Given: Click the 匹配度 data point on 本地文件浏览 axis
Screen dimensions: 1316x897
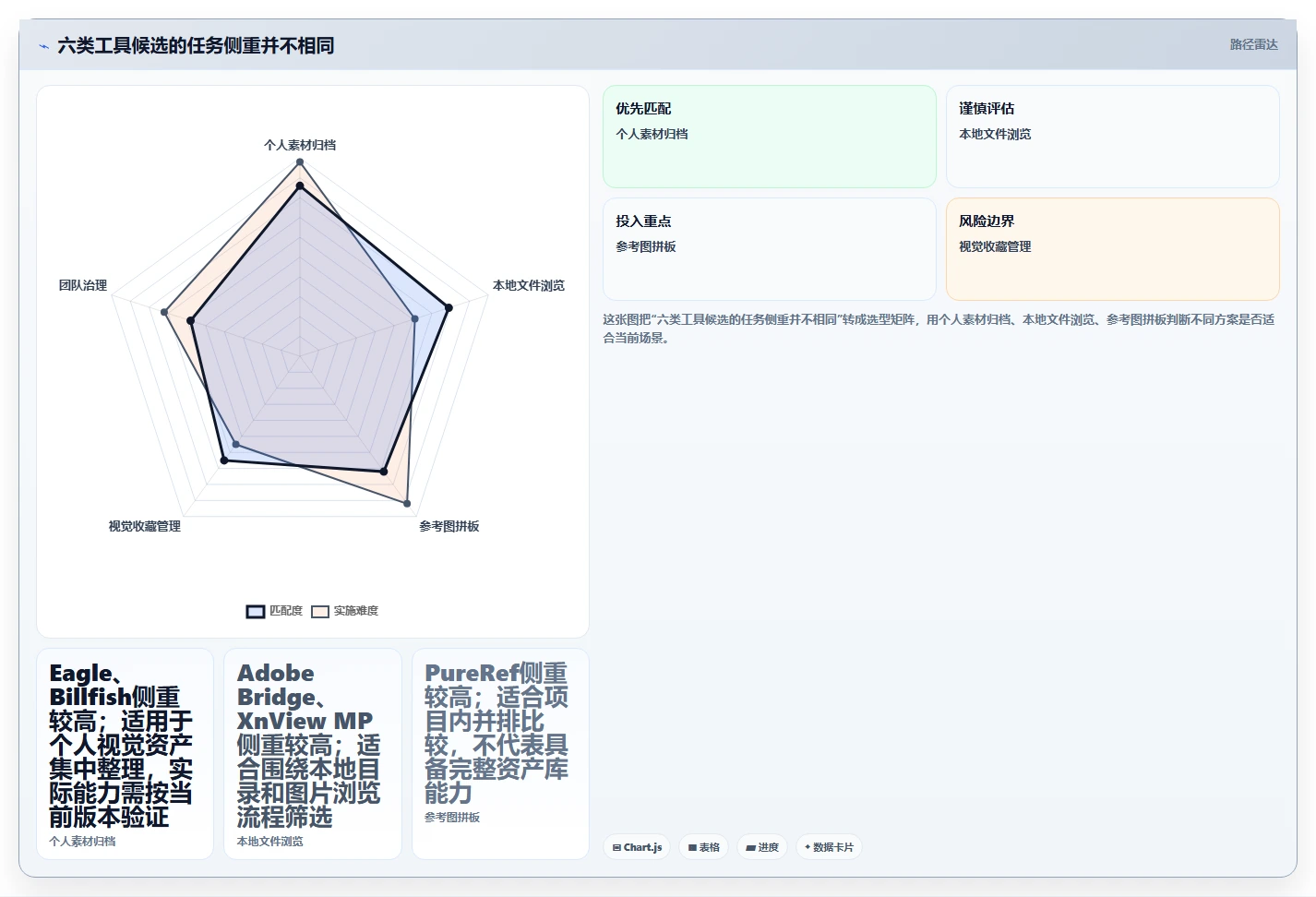Looking at the screenshot, I should point(449,308).
